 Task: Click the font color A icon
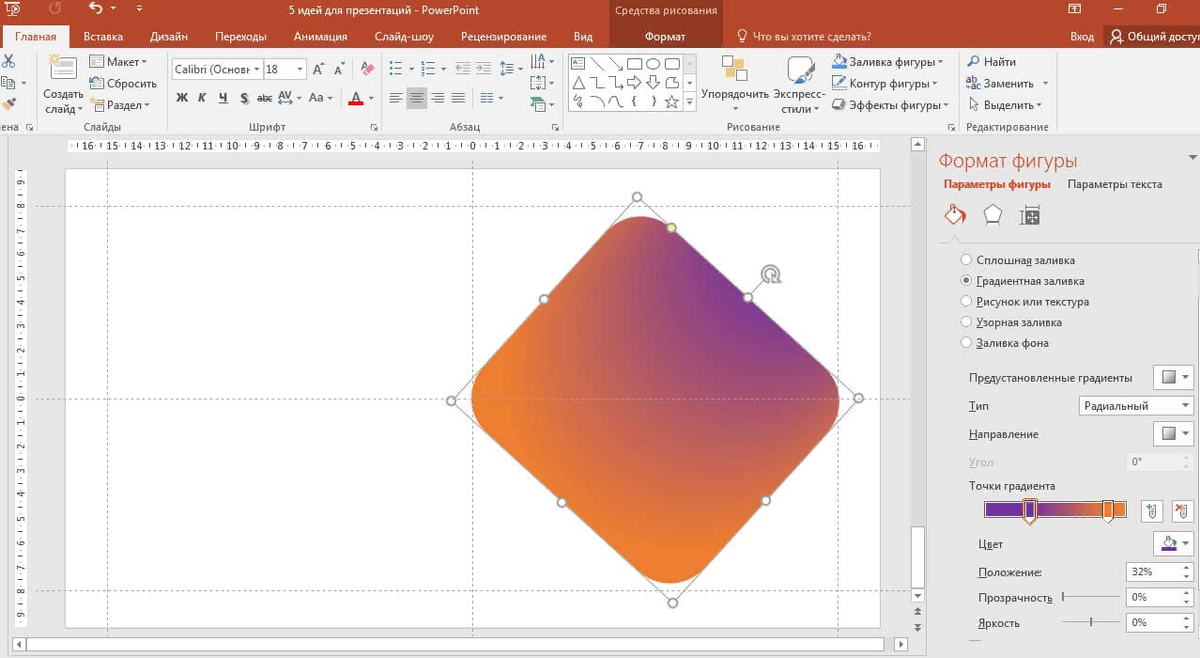pos(356,98)
